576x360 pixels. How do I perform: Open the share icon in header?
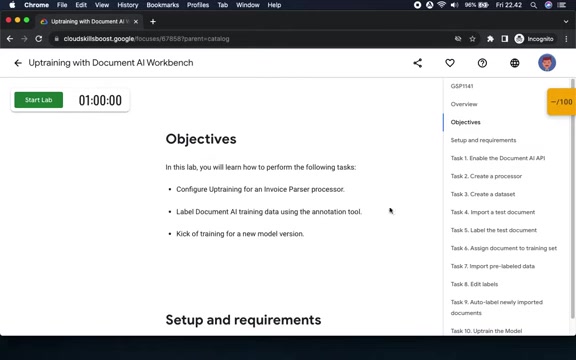(x=418, y=63)
